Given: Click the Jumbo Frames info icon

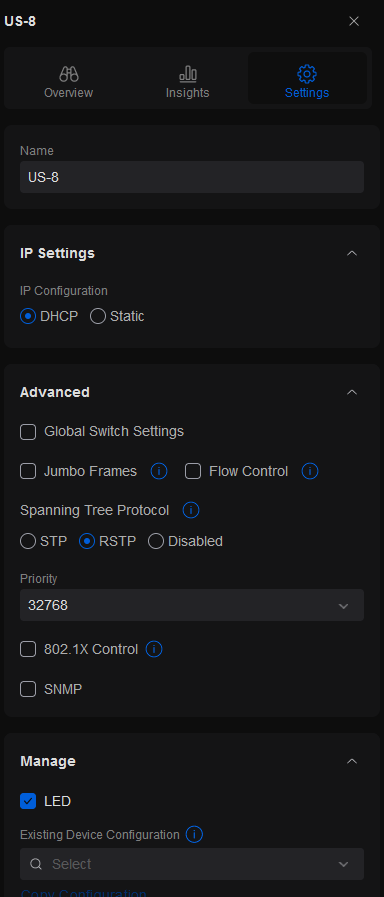Looking at the screenshot, I should click(x=159, y=471).
